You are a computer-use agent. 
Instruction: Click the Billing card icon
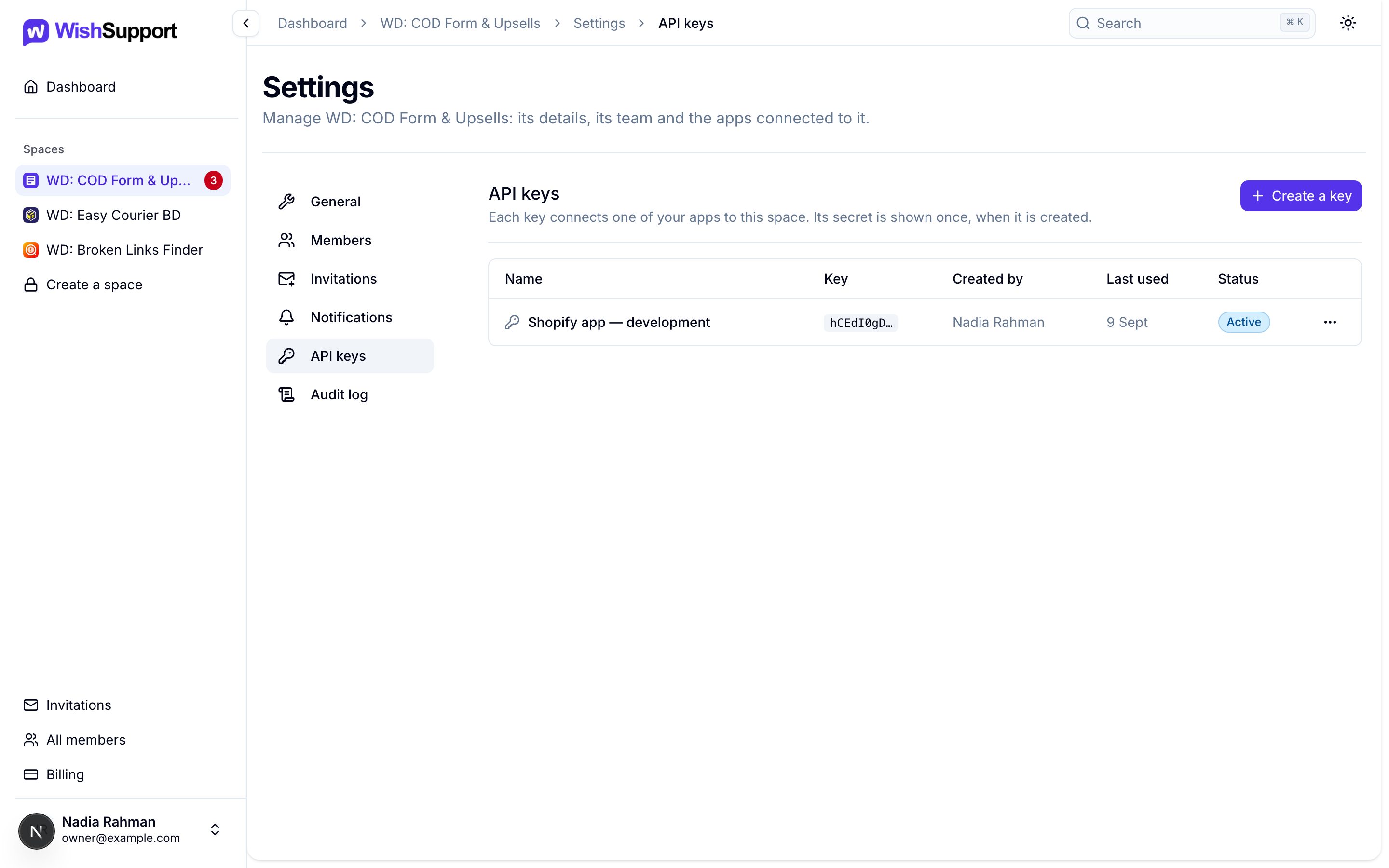[31, 774]
